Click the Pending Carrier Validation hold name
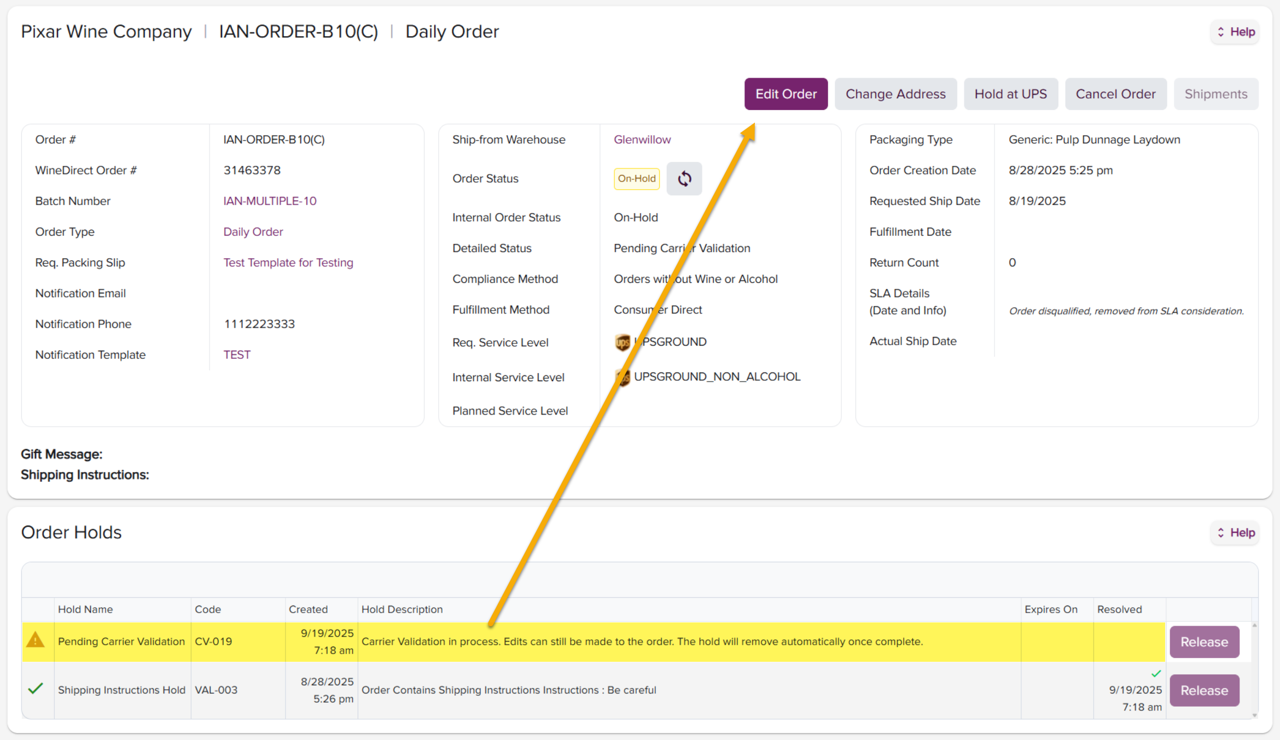This screenshot has width=1280, height=740. point(121,642)
